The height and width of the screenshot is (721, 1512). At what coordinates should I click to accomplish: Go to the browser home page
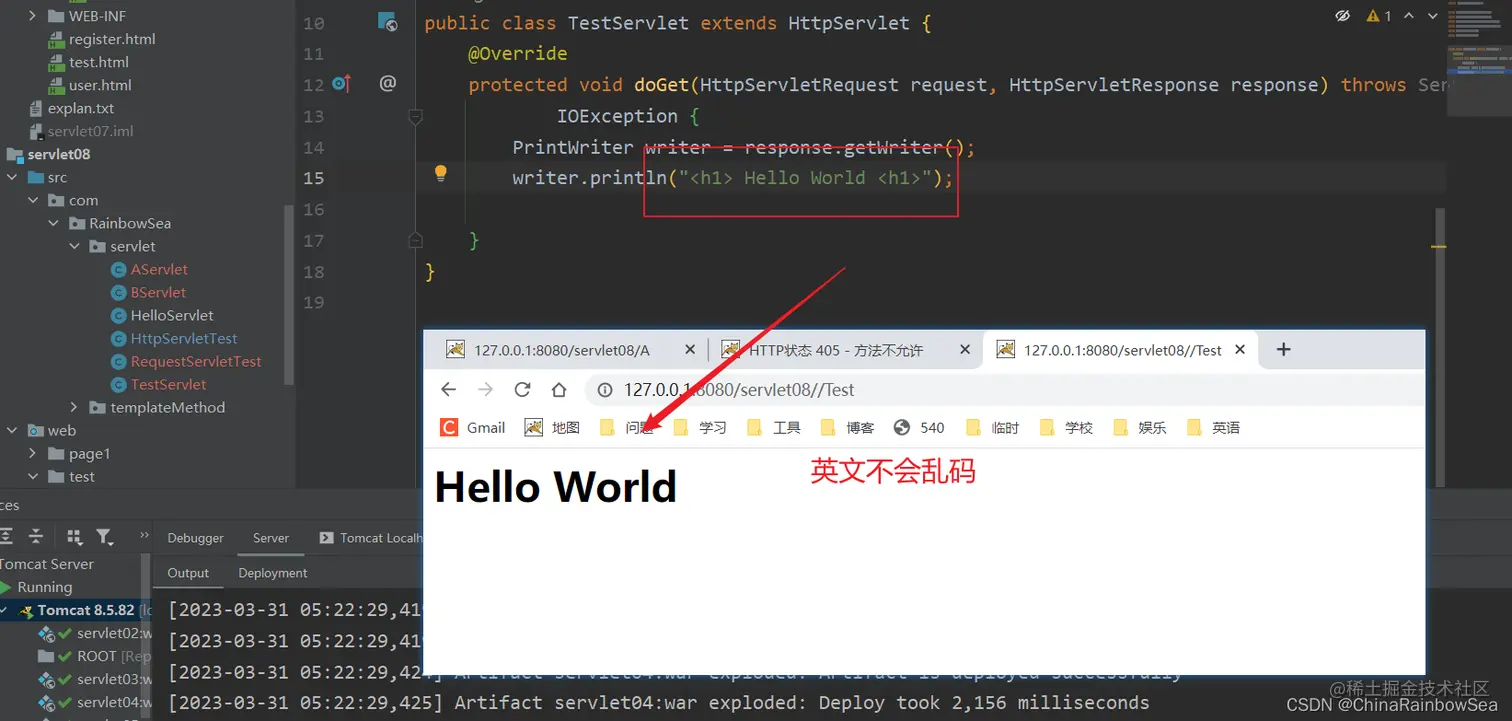tap(559, 390)
